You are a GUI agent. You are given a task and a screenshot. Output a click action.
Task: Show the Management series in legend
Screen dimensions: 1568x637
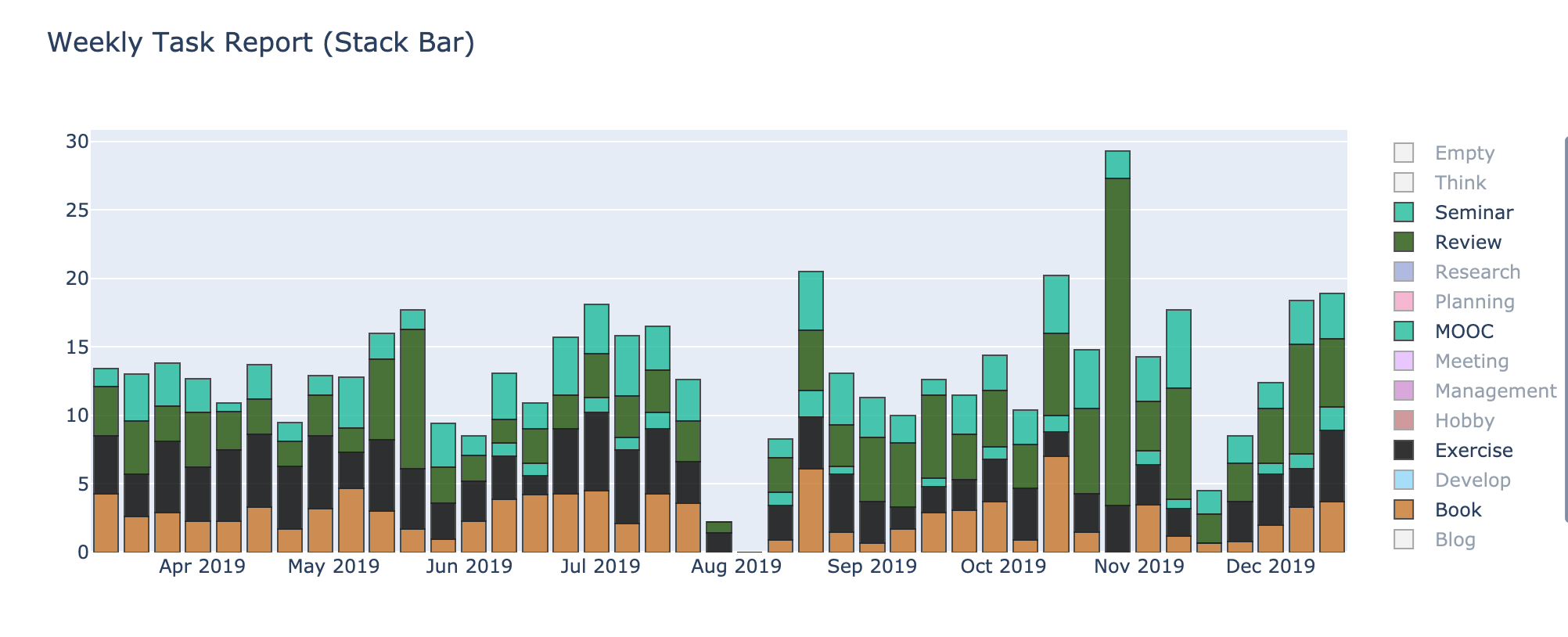click(1494, 390)
